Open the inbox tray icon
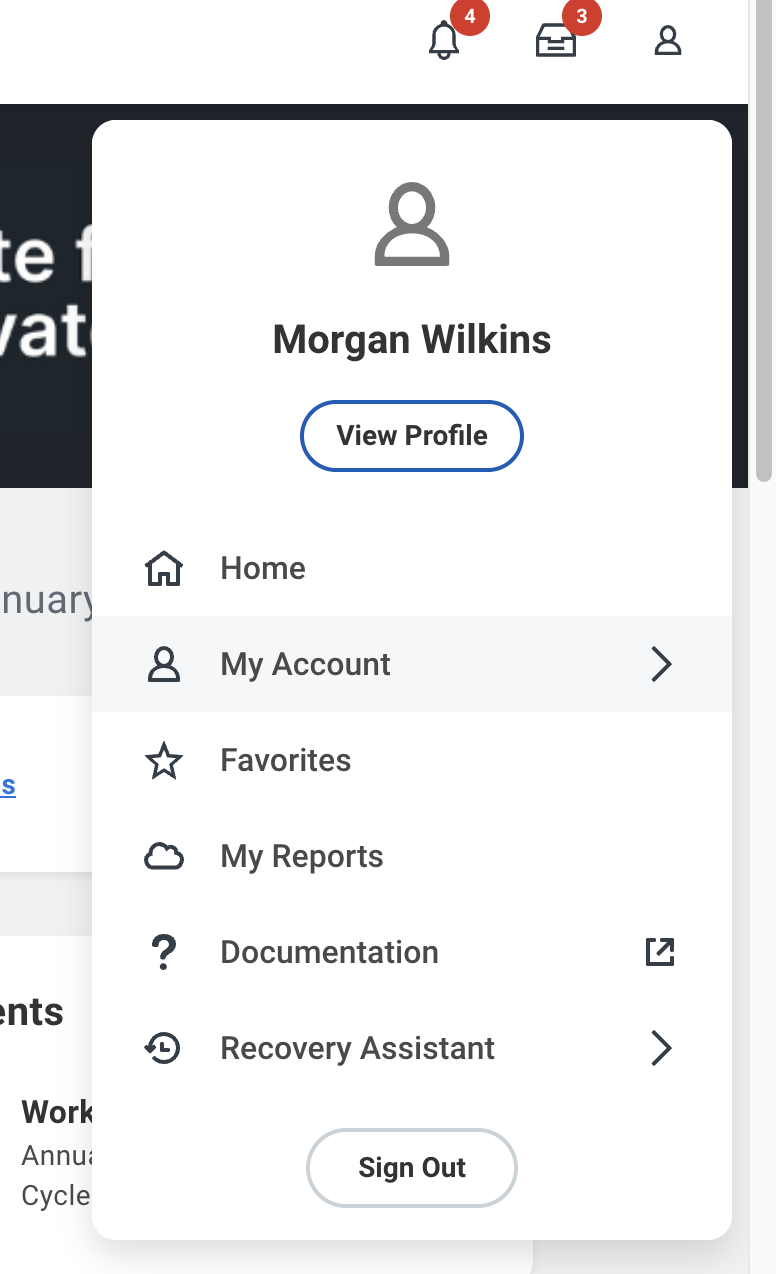Image resolution: width=776 pixels, height=1274 pixels. point(556,41)
